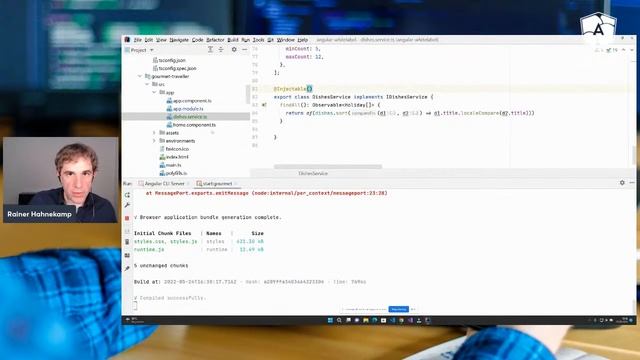Click the collapse all icon in Project panel

click(x=221, y=49)
